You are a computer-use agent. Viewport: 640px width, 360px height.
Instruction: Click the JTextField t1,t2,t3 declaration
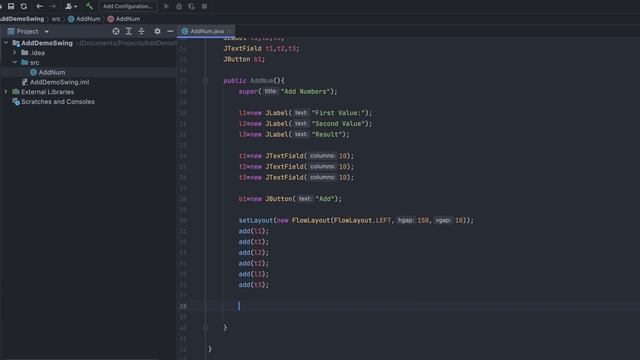(261, 49)
